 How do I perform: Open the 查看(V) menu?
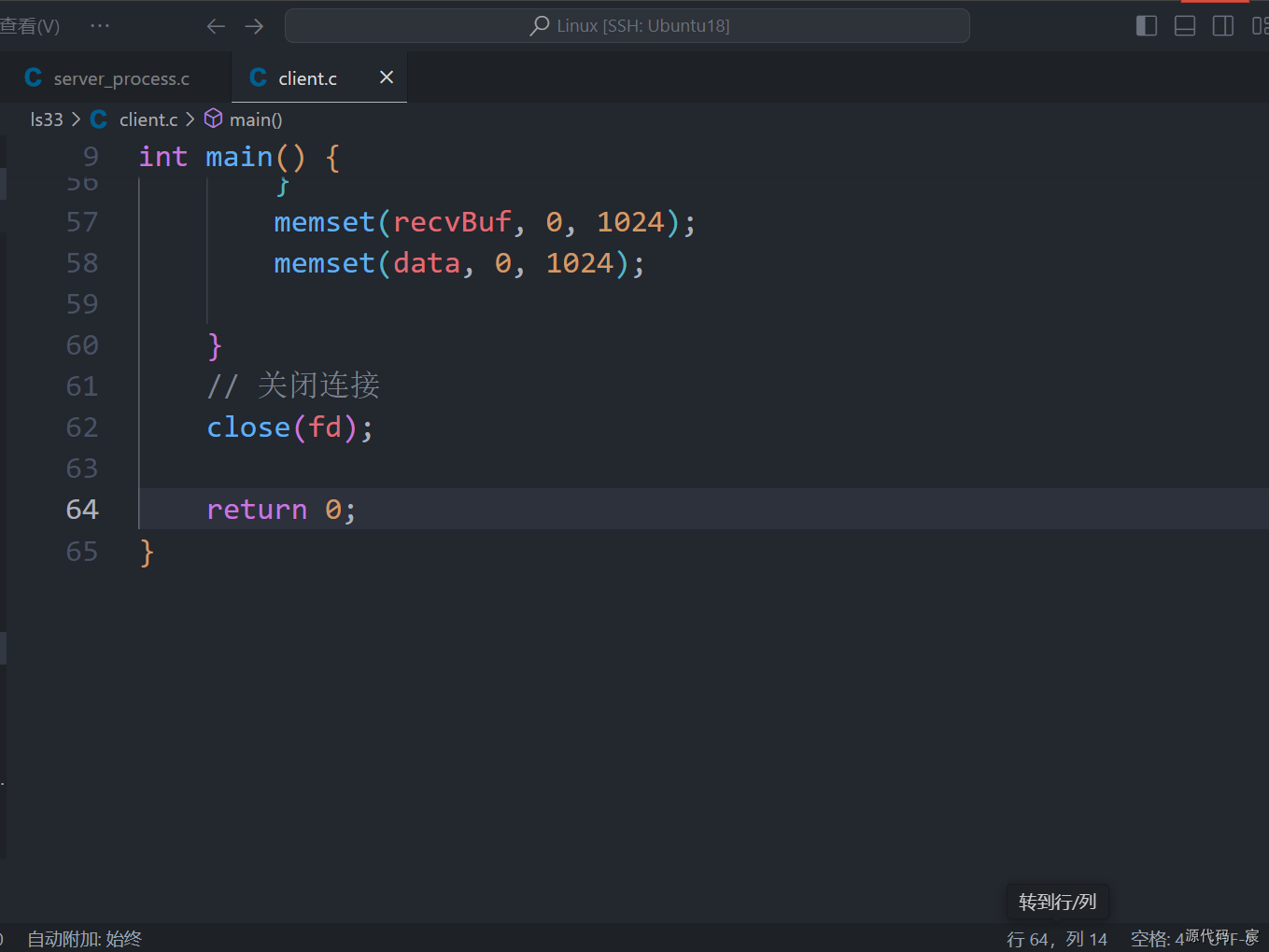click(30, 26)
